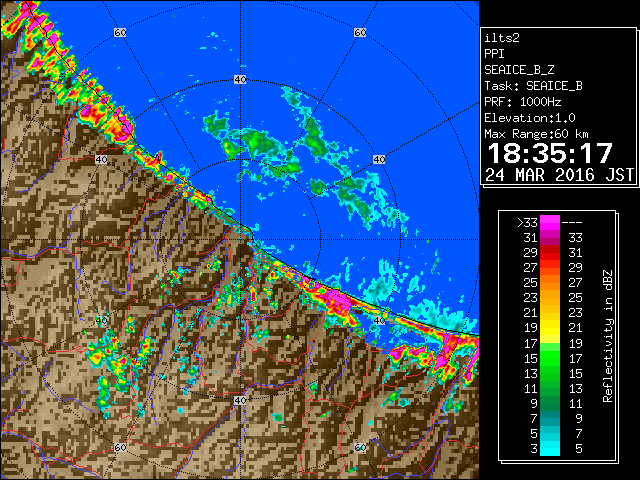Select the "Task: SEAICE_B" line
The image size is (640, 480).
(x=533, y=86)
